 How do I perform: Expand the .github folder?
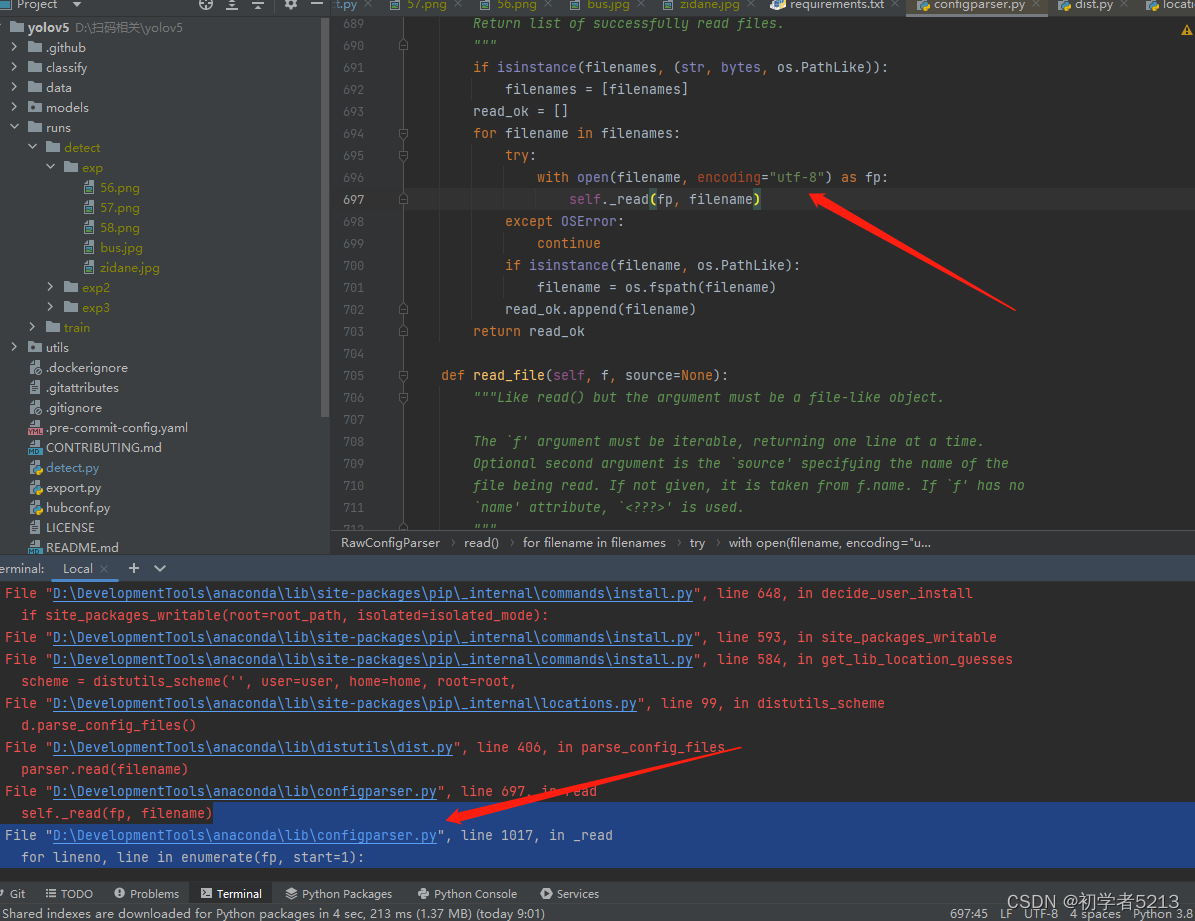[x=14, y=47]
